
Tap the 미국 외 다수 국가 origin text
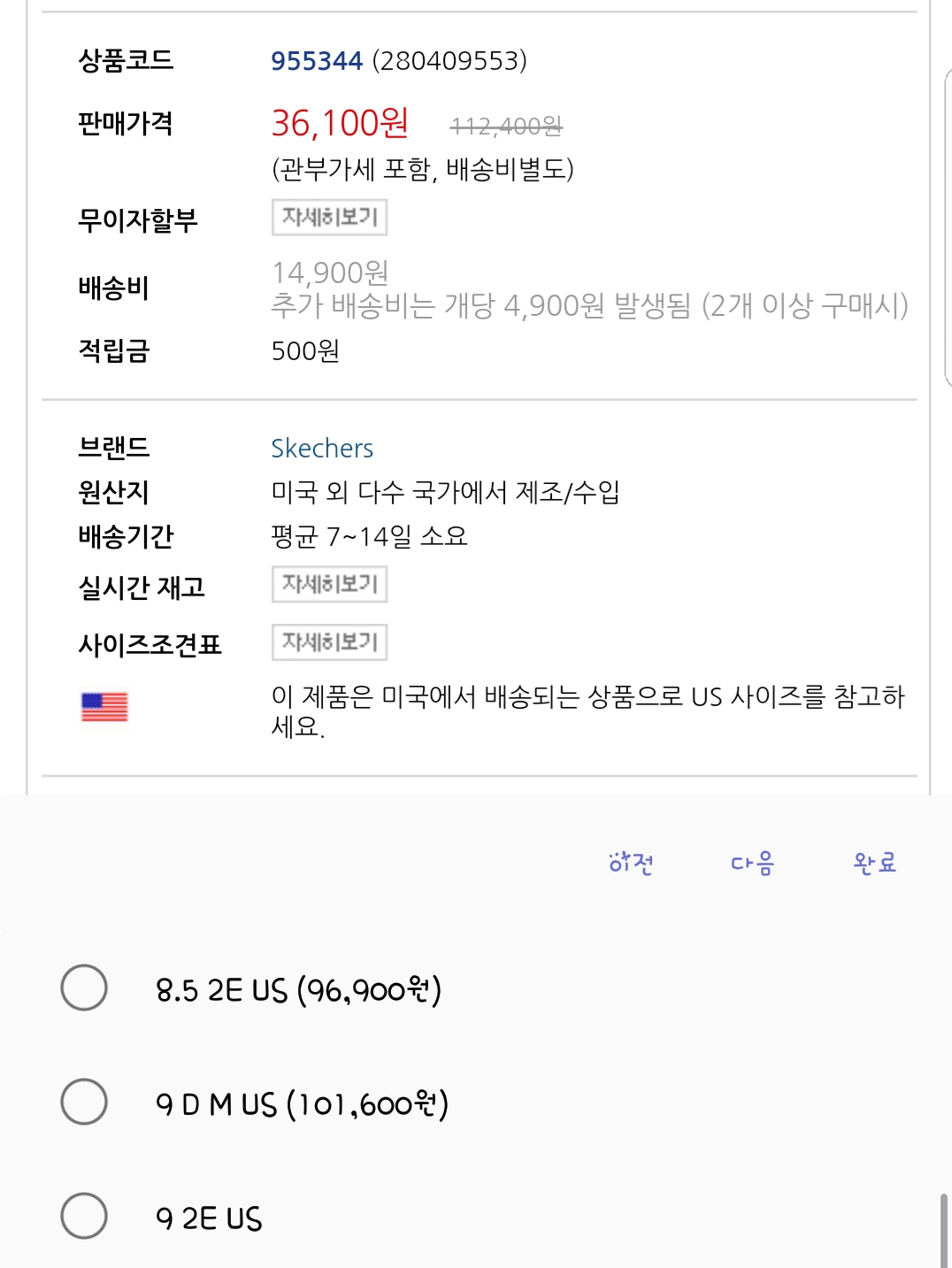[445, 492]
